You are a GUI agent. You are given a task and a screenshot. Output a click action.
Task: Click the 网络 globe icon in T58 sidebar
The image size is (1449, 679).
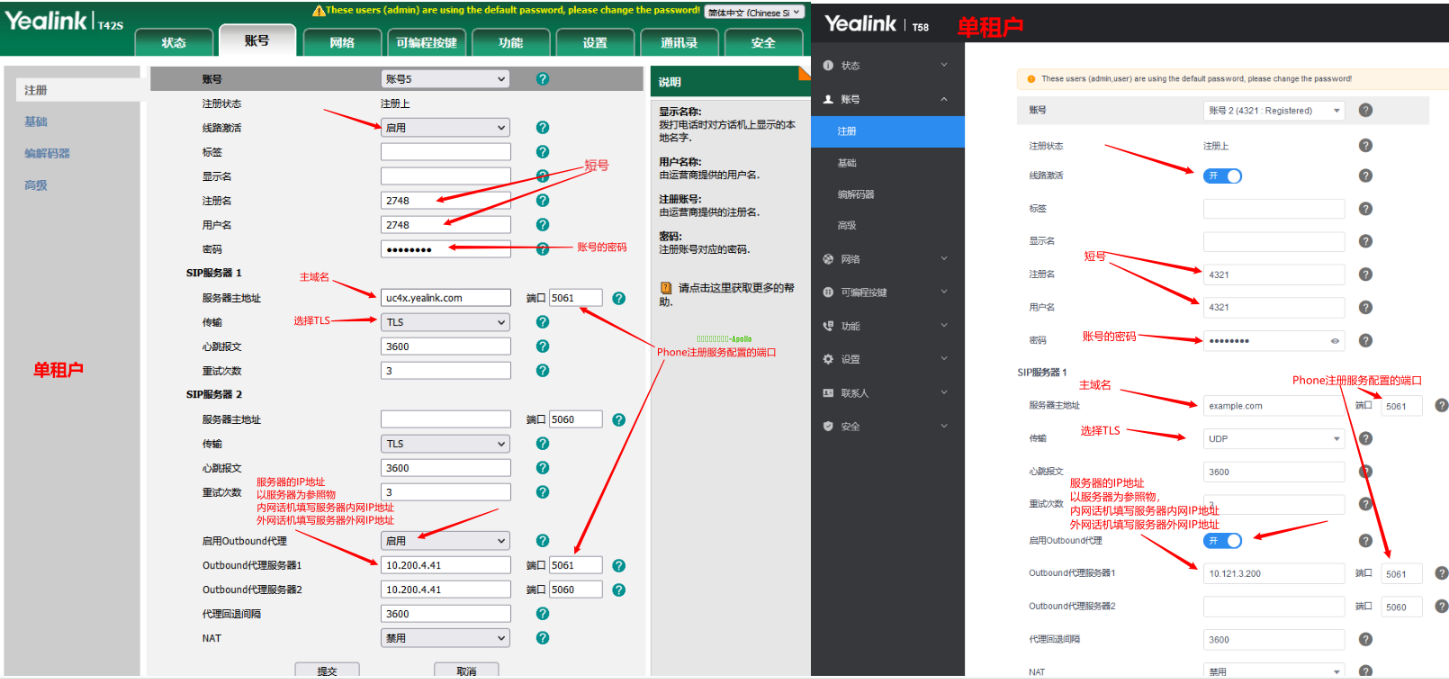828,259
